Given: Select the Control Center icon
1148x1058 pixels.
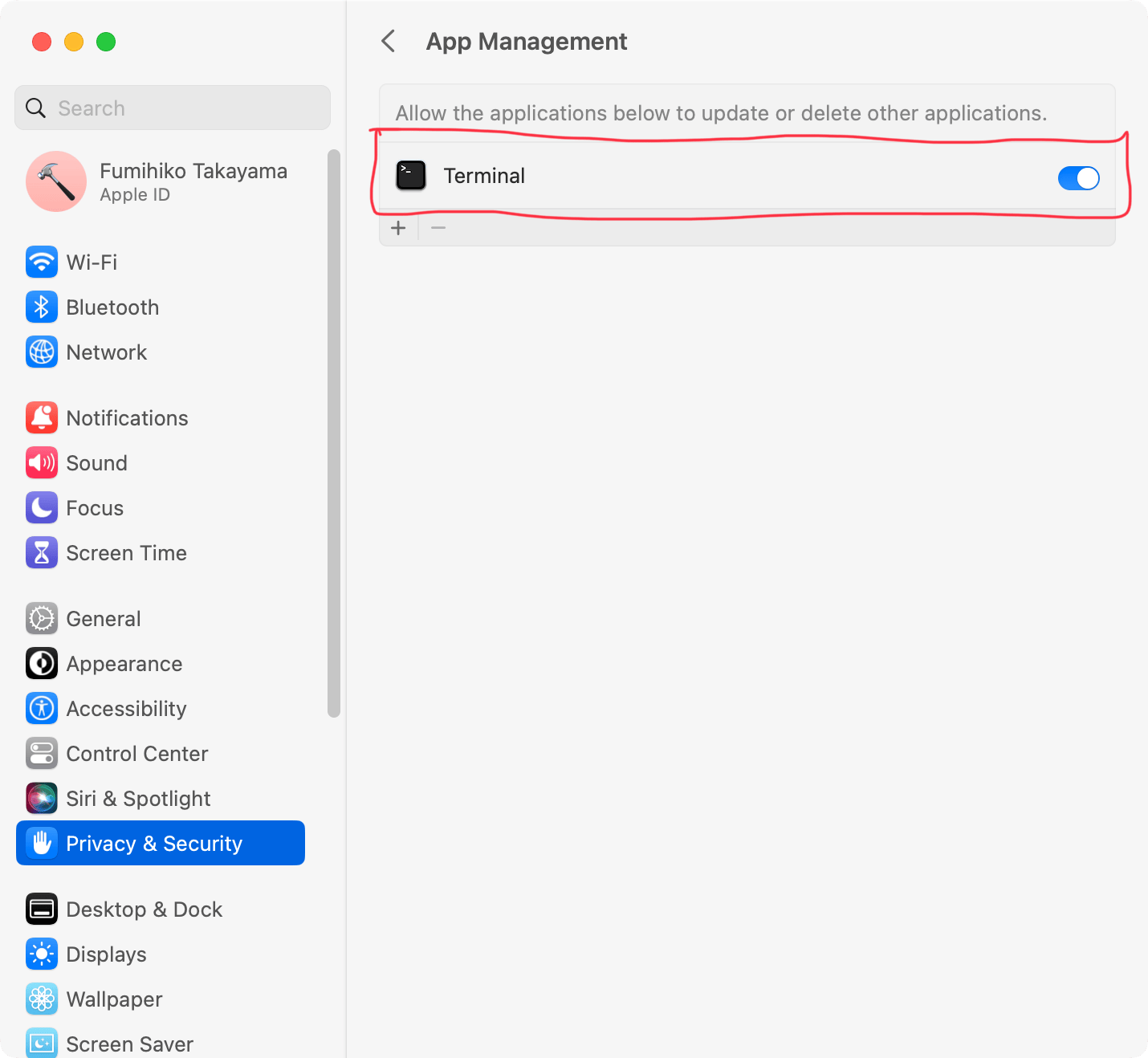Looking at the screenshot, I should (x=42, y=753).
